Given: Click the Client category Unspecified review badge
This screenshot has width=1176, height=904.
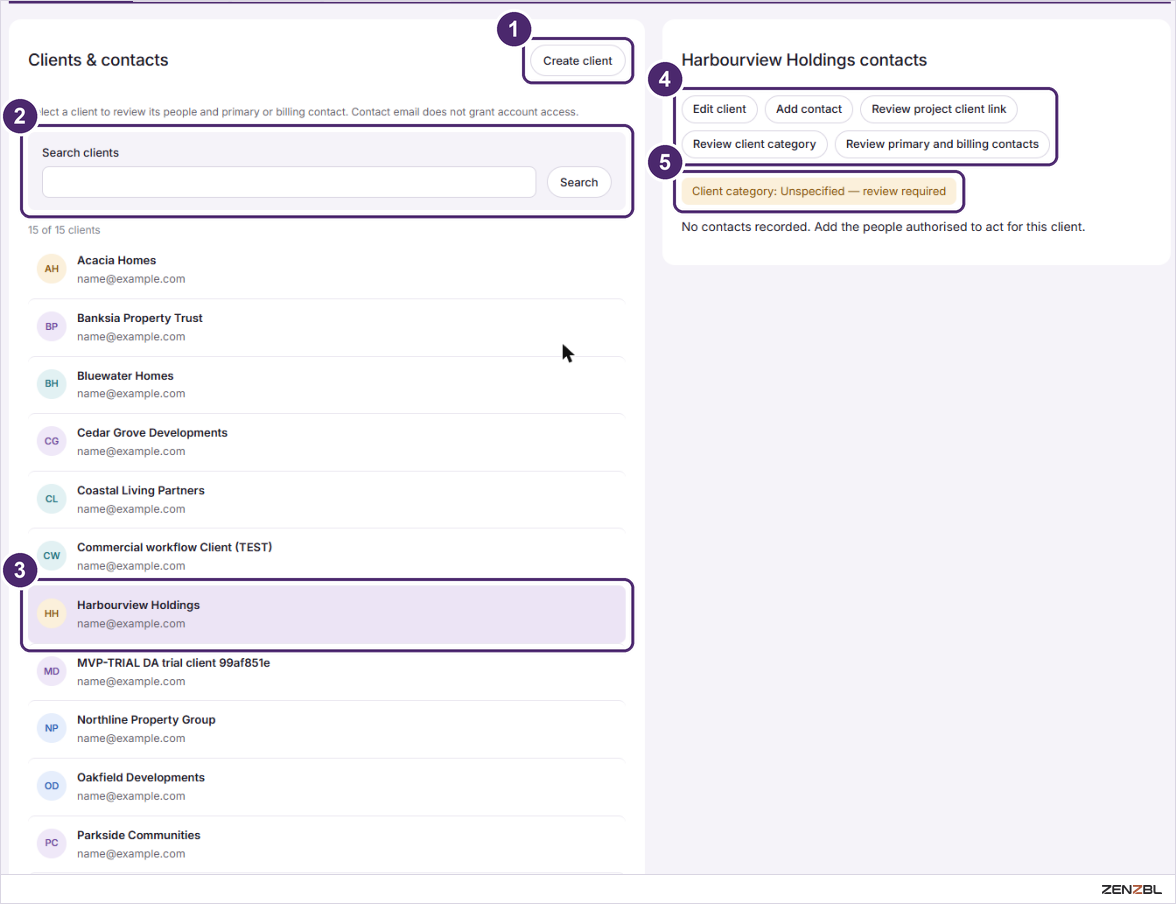Looking at the screenshot, I should [818, 191].
